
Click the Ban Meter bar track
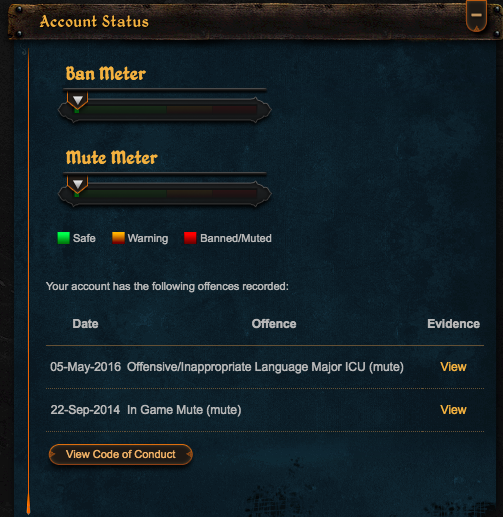click(x=165, y=110)
